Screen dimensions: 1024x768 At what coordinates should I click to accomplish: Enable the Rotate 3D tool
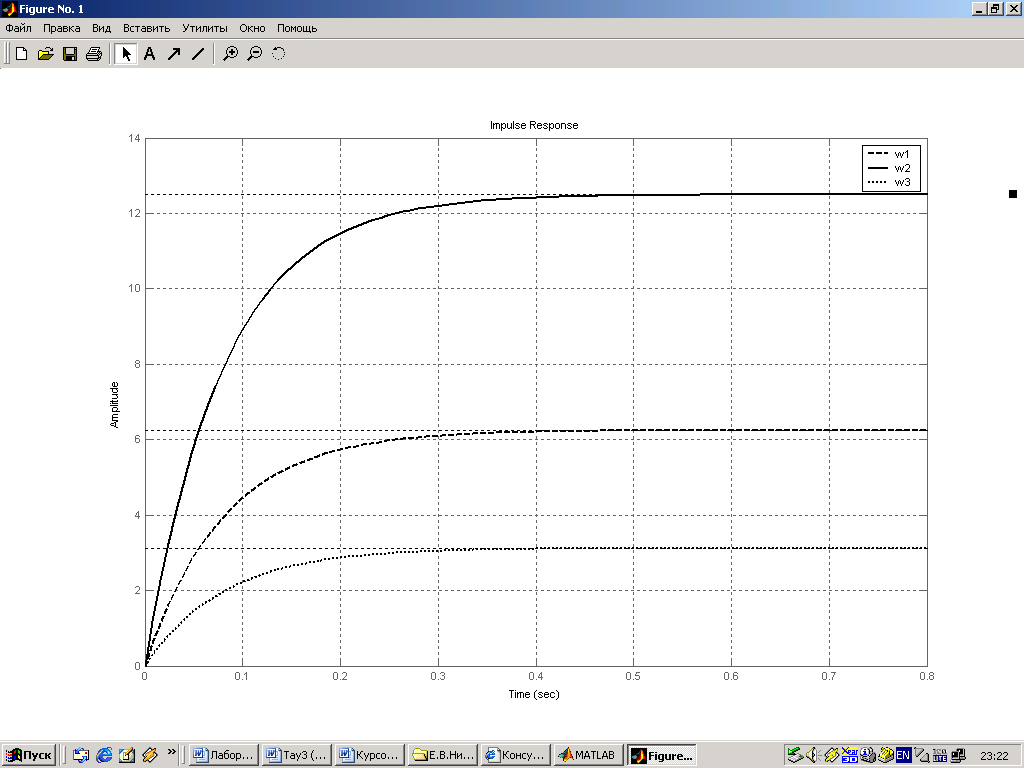tap(279, 54)
